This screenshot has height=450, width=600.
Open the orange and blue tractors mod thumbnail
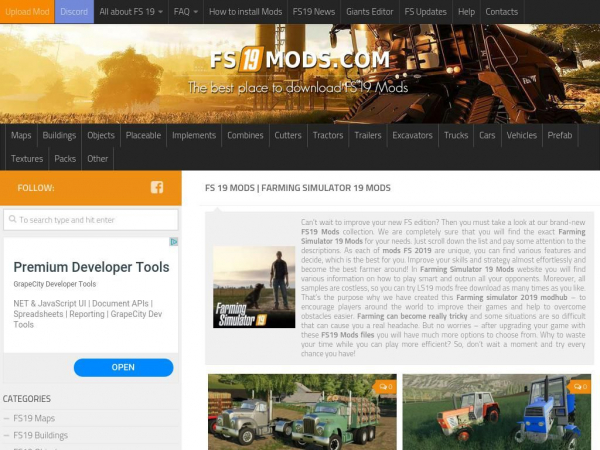497,412
